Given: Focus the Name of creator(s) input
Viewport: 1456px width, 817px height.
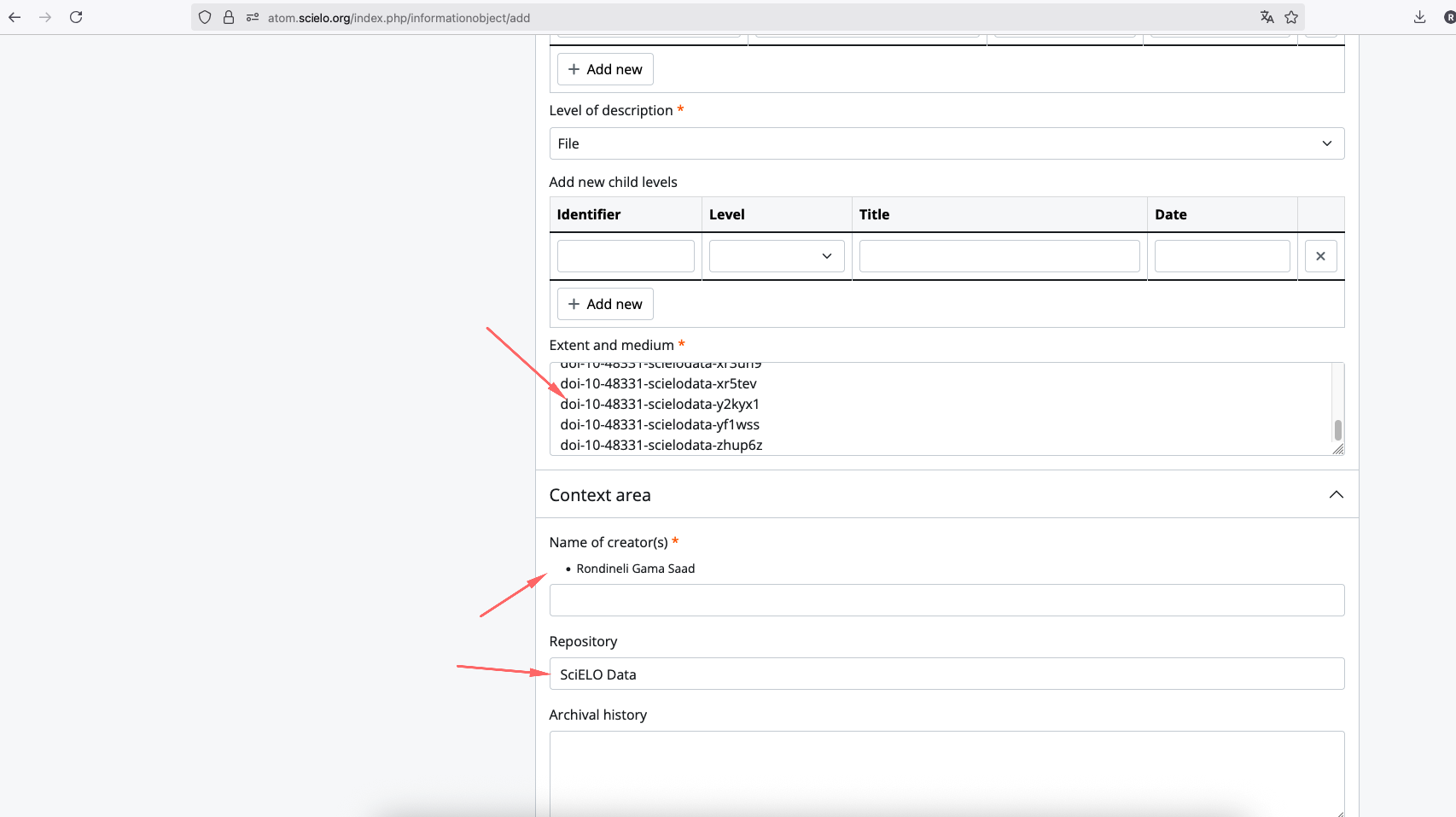Looking at the screenshot, I should click(x=946, y=600).
